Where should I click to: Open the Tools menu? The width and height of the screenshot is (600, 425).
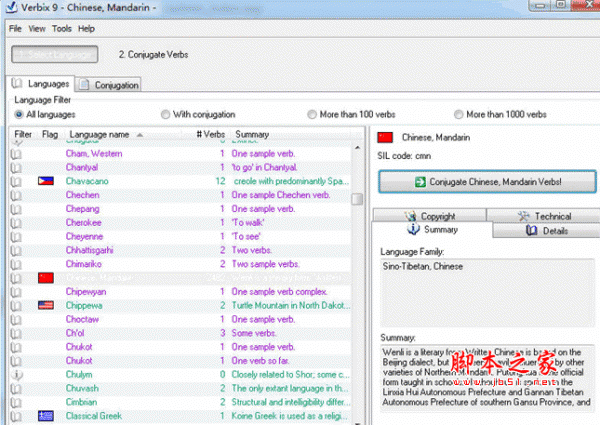pos(62,29)
